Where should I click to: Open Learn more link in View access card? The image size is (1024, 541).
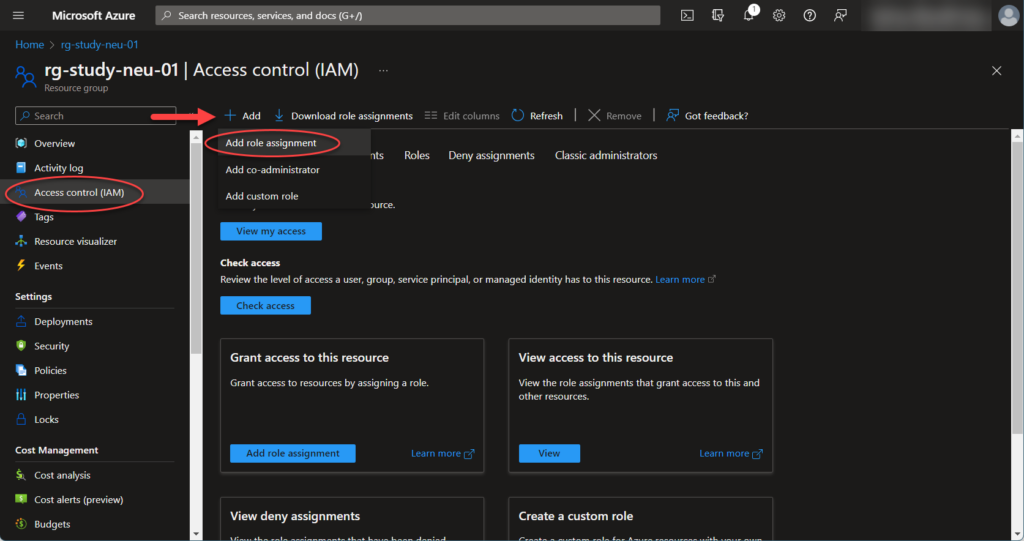click(x=731, y=453)
